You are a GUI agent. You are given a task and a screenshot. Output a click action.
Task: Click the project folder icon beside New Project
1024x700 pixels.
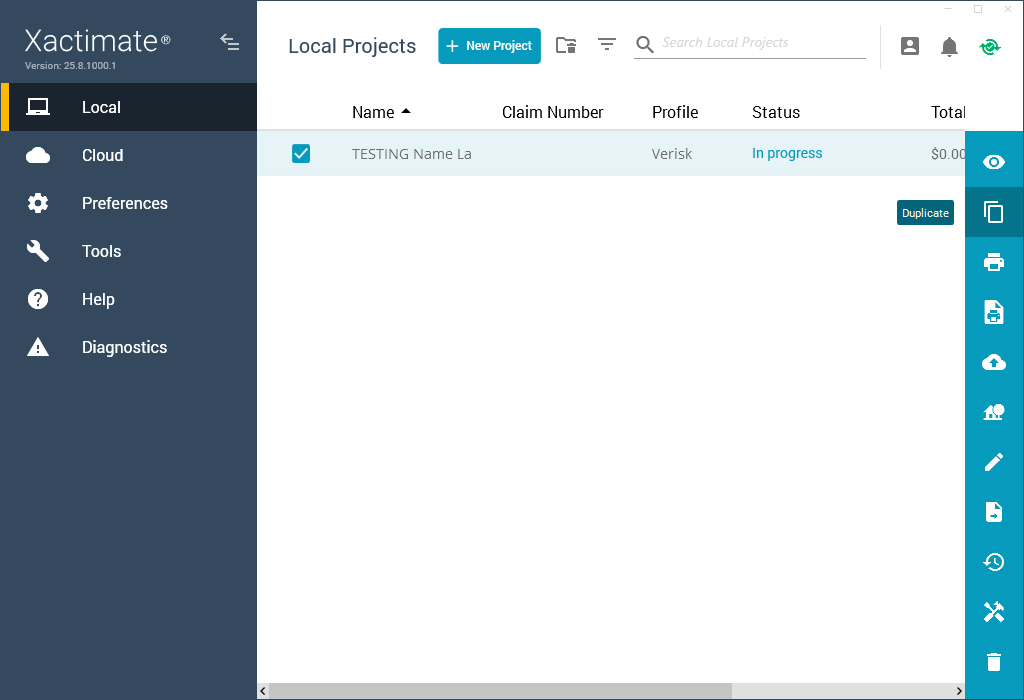[x=566, y=45]
